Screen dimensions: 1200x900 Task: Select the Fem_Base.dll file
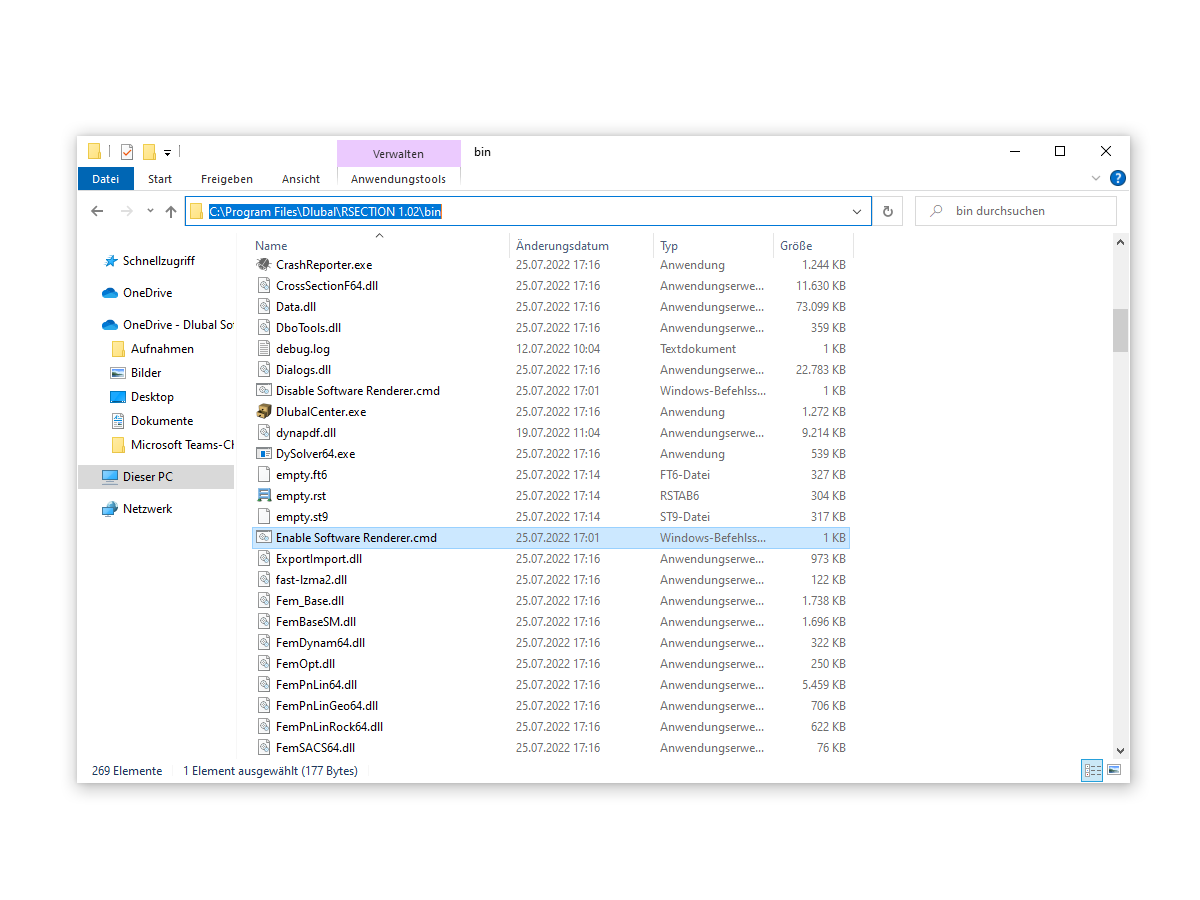point(550,601)
